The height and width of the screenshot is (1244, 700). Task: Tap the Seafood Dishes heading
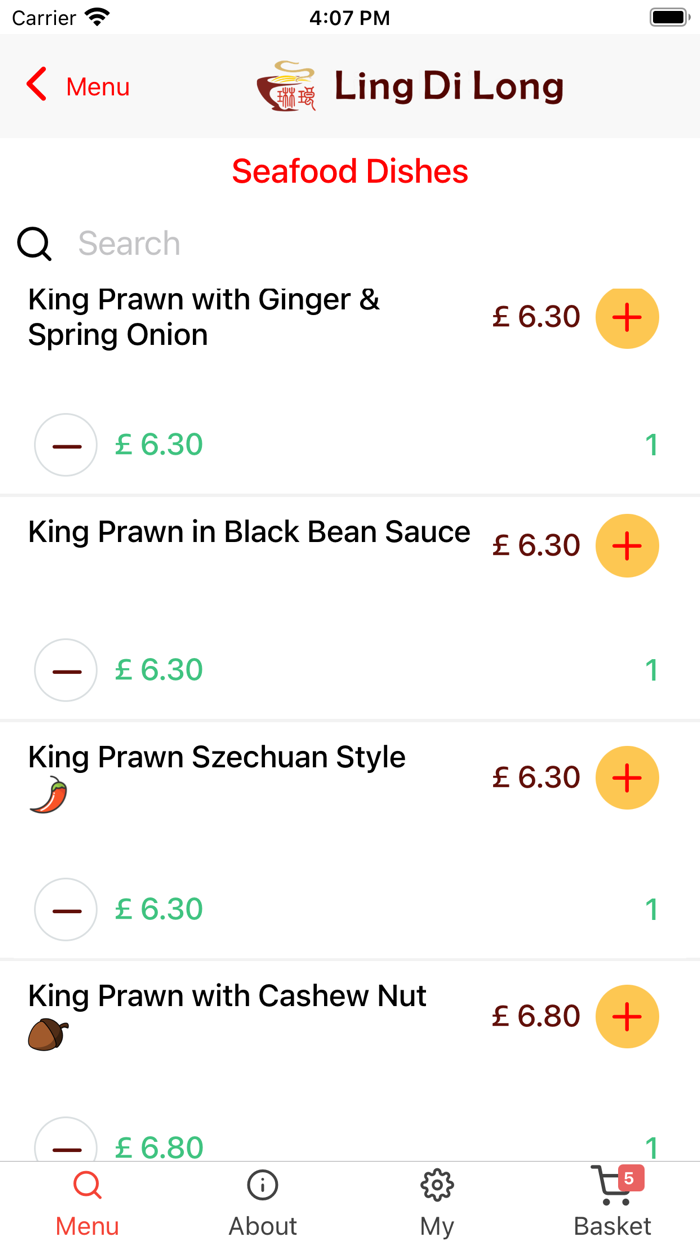(x=350, y=171)
